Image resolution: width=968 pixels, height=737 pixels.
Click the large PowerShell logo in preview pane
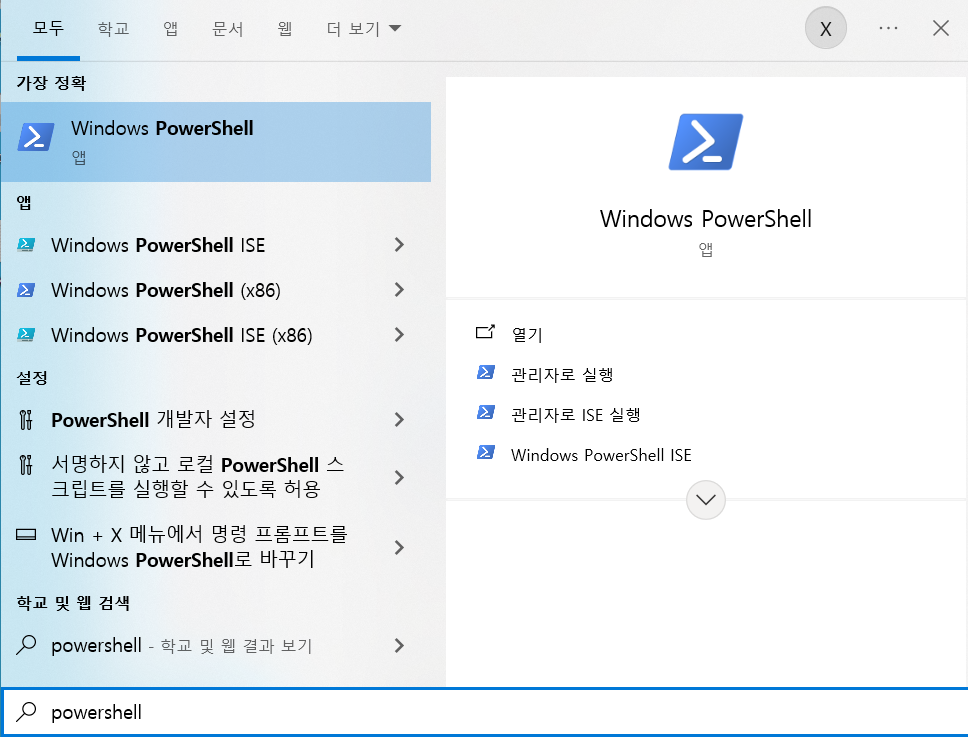706,141
